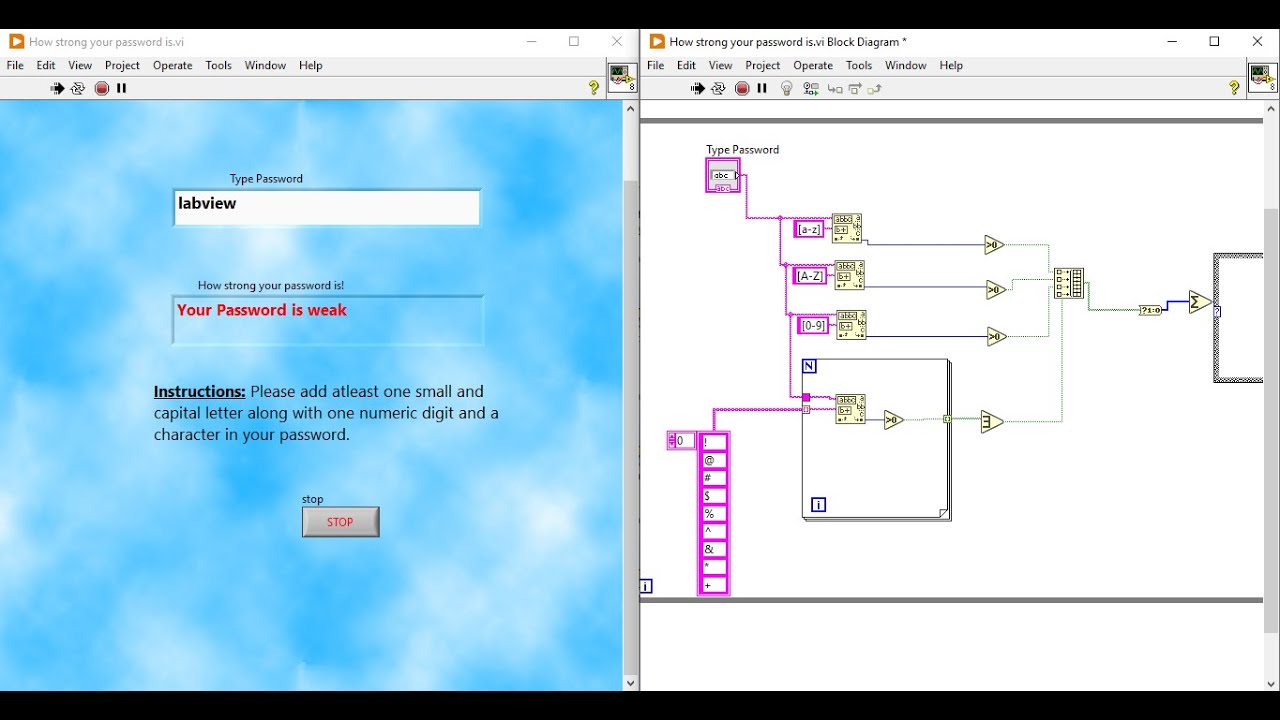
Task: Click the STOP button
Action: coord(341,522)
